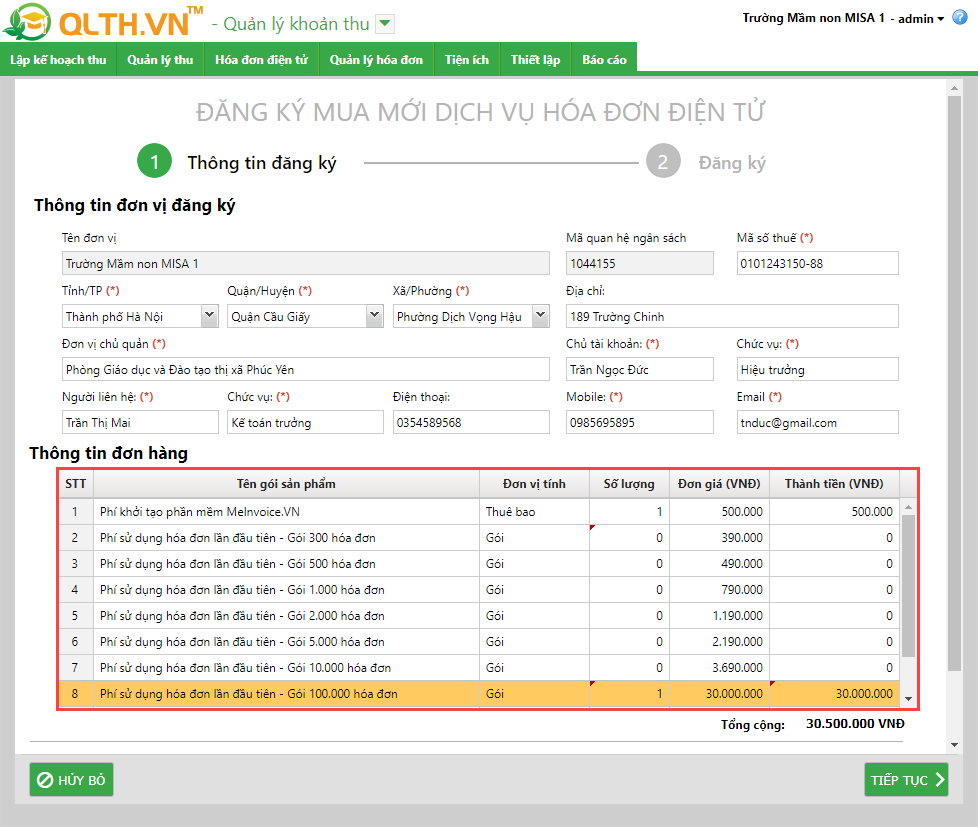The width and height of the screenshot is (978, 827).
Task: Edit the Người liên hệ field
Action: (140, 422)
